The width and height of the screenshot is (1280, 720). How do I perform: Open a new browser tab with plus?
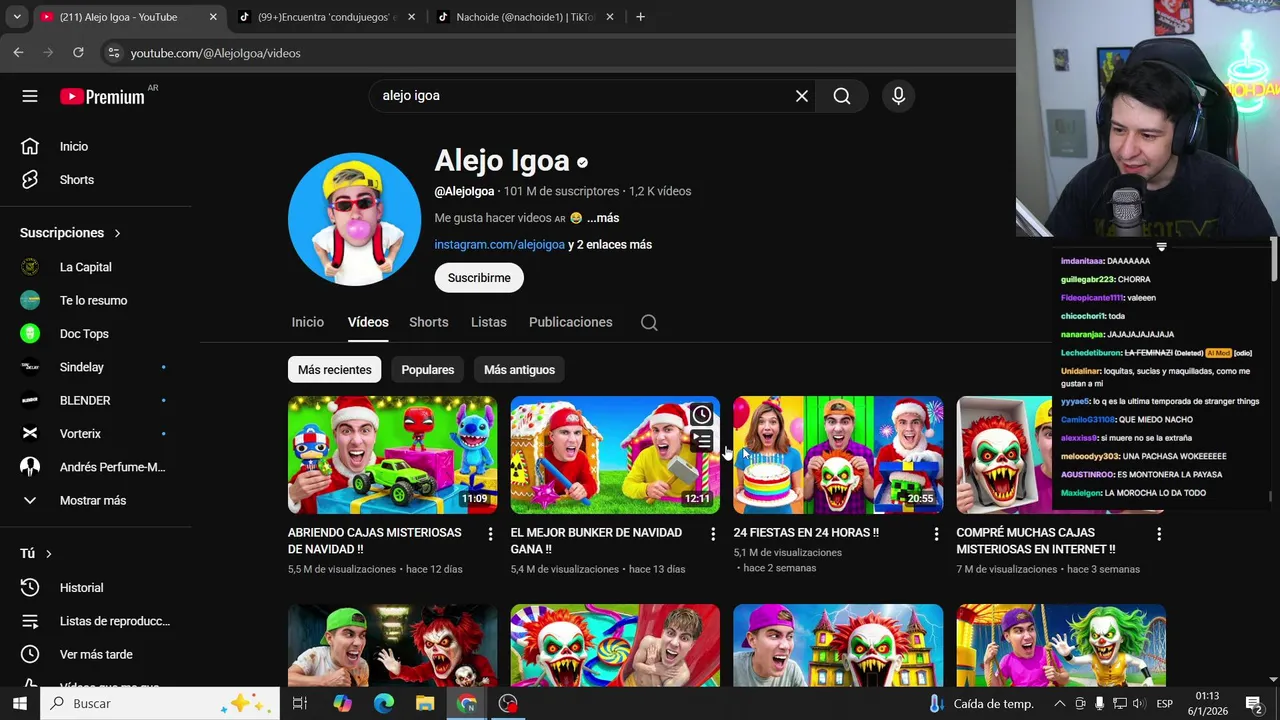coord(640,17)
